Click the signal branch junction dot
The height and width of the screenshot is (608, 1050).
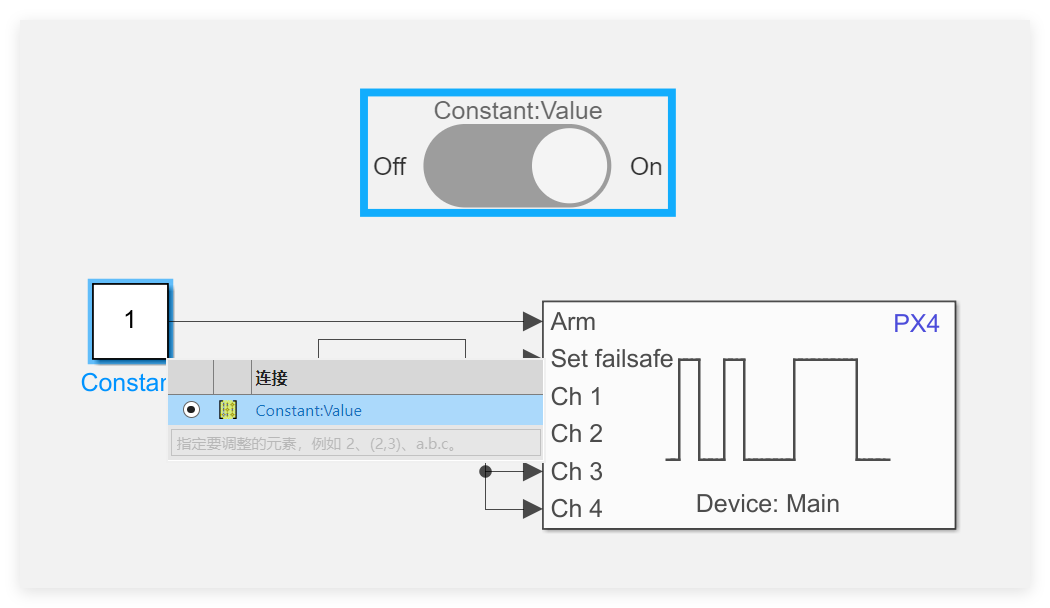click(485, 471)
